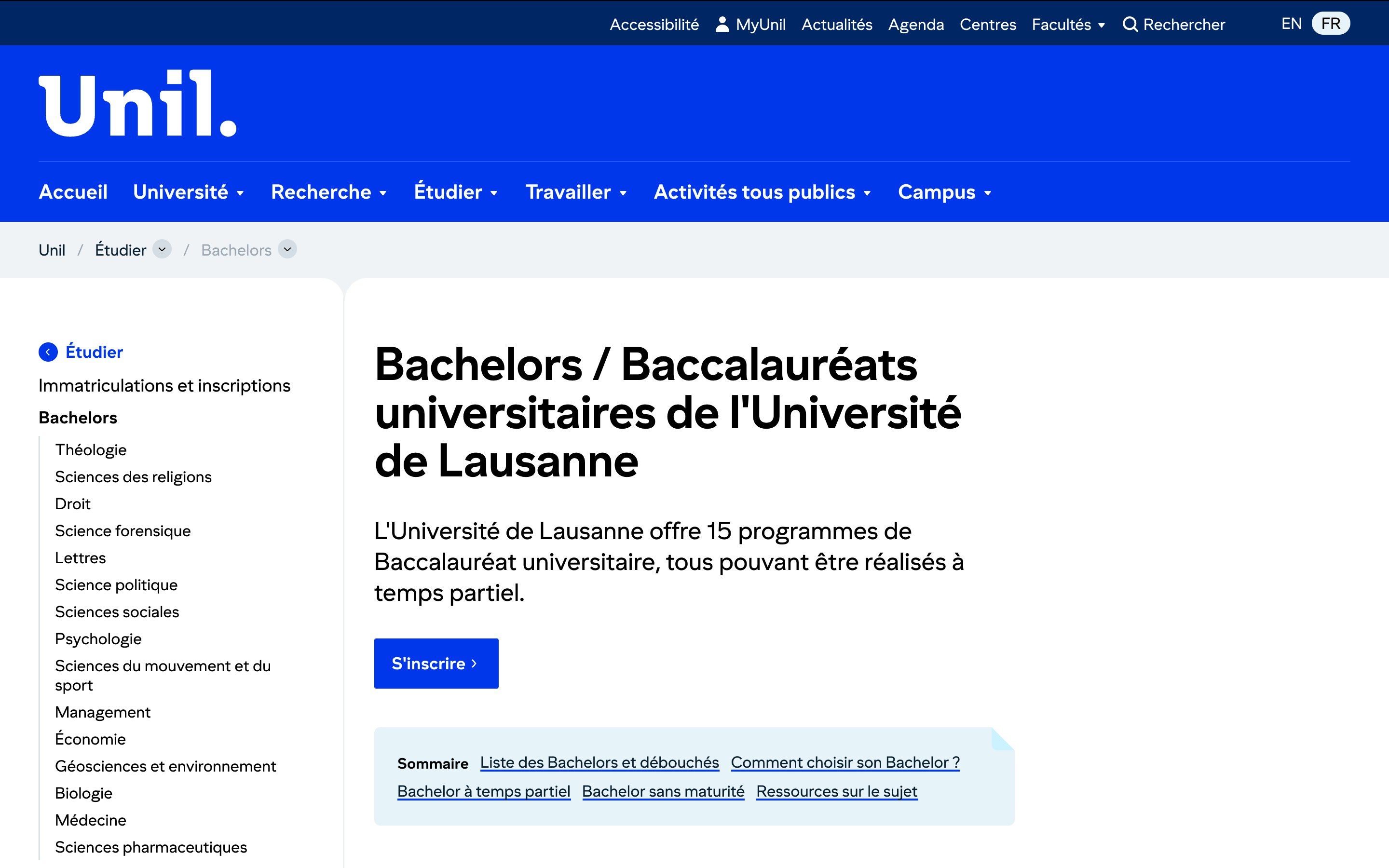This screenshot has width=1389, height=868.
Task: Open Ressources sur le sujet link
Action: [x=837, y=791]
